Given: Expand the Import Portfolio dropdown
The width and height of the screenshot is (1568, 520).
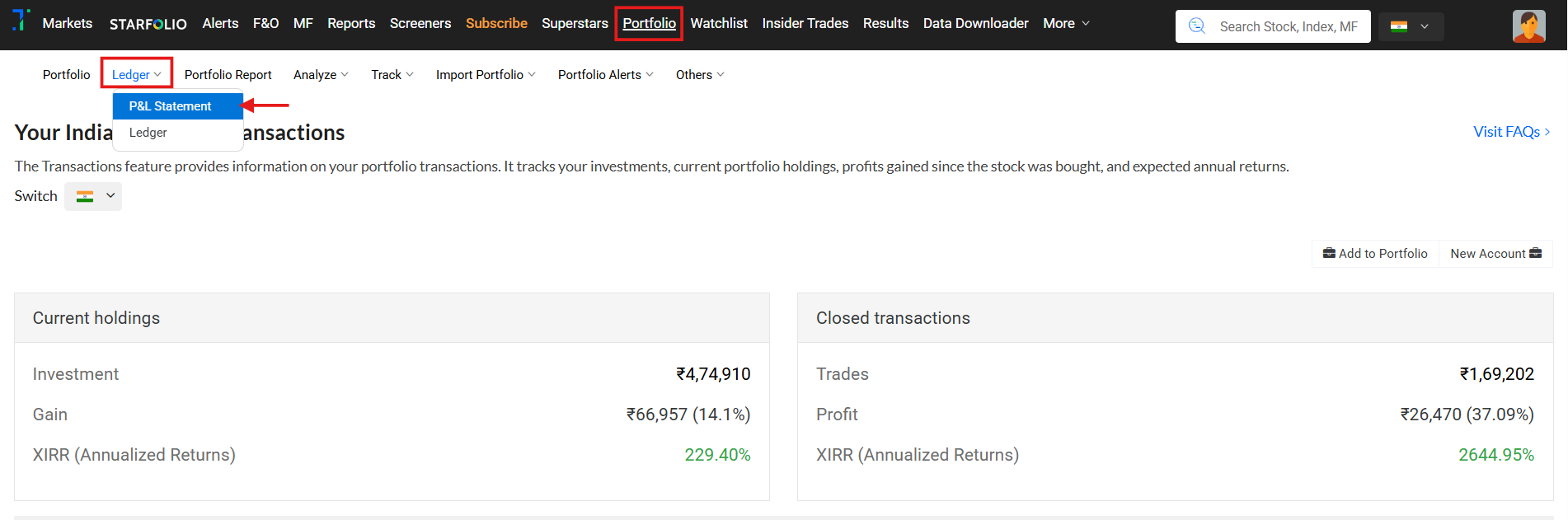Looking at the screenshot, I should point(486,75).
